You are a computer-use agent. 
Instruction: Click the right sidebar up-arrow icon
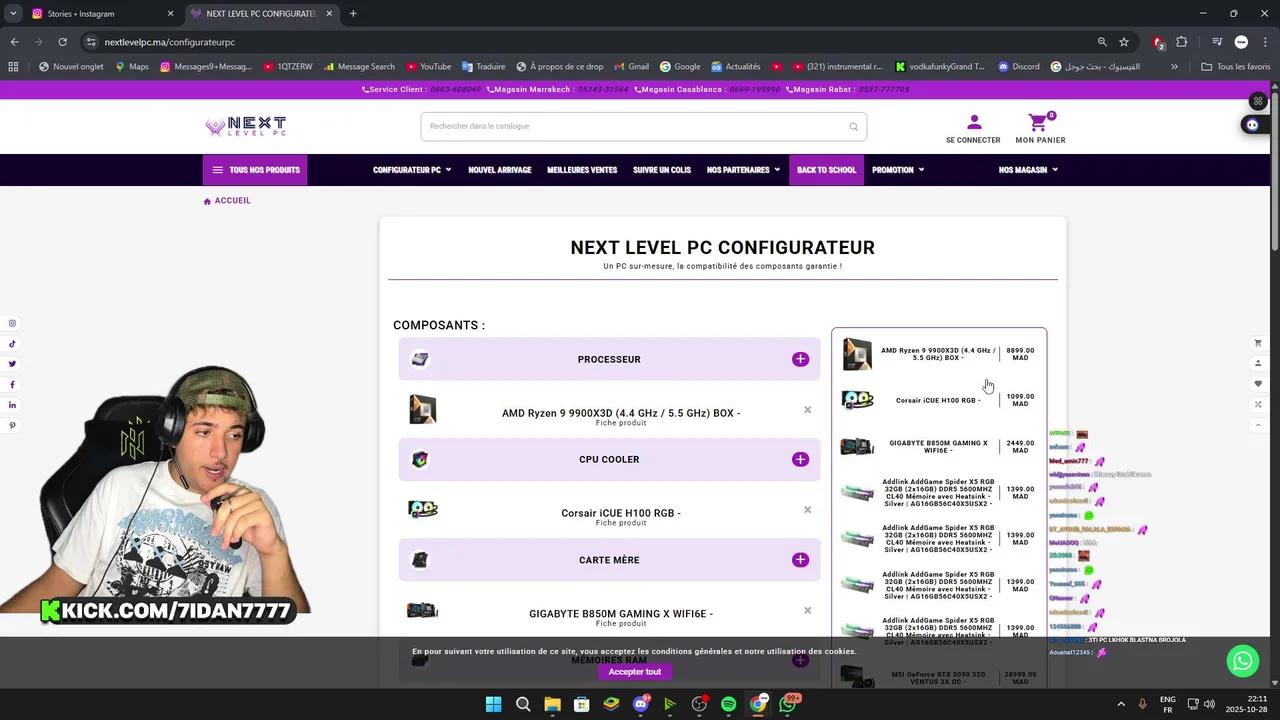click(1258, 425)
